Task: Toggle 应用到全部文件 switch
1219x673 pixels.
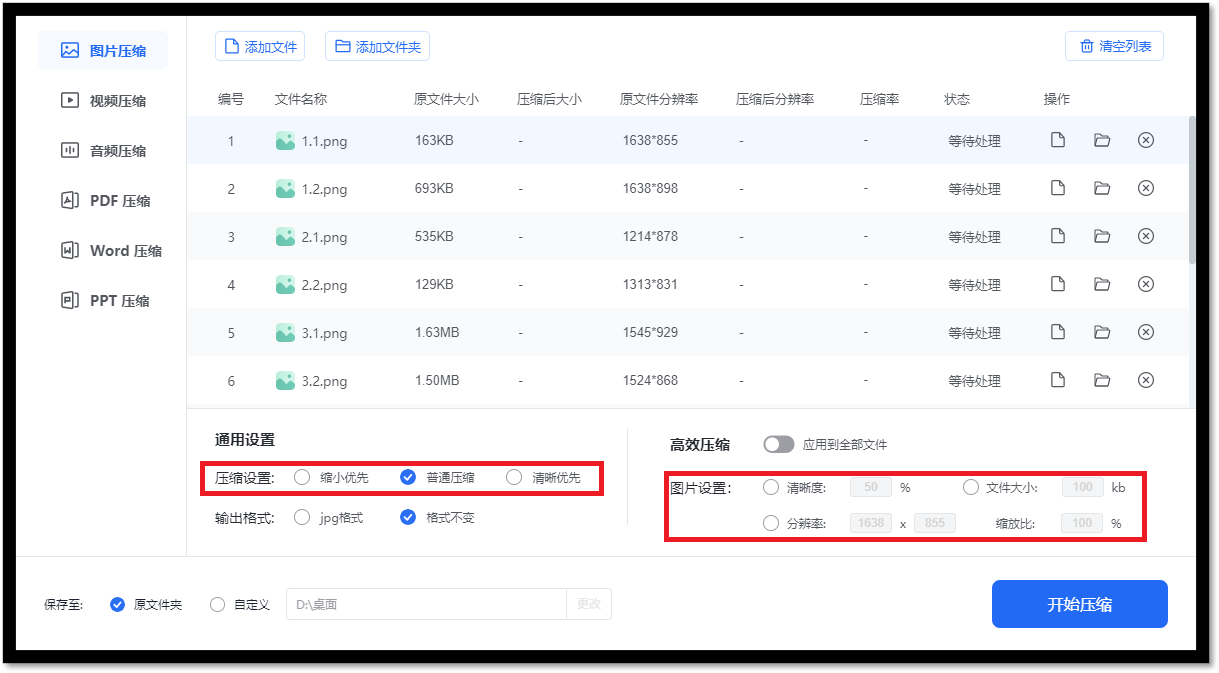Action: click(x=778, y=444)
